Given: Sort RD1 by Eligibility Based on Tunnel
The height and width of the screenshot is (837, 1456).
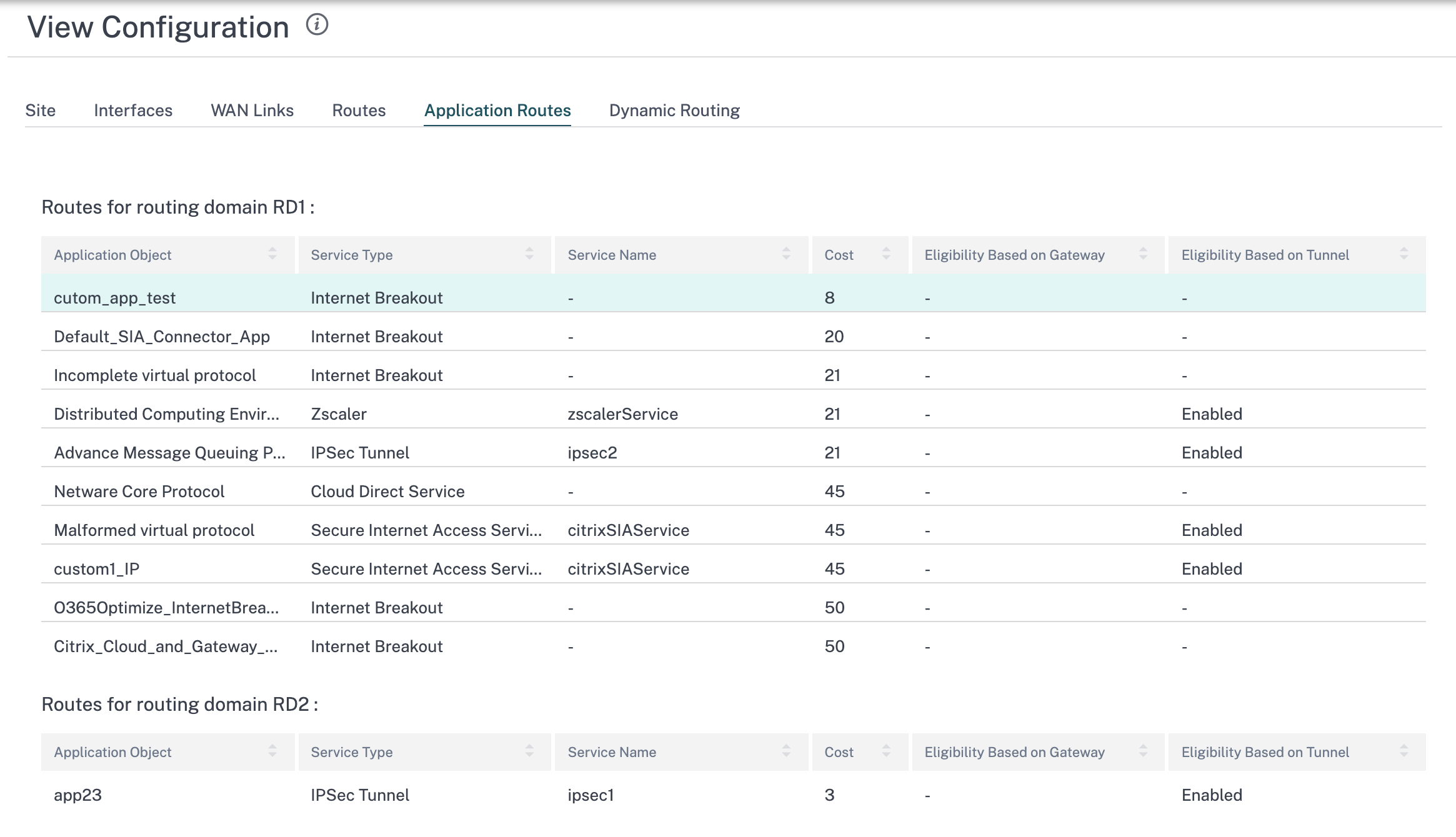Looking at the screenshot, I should tap(1404, 254).
